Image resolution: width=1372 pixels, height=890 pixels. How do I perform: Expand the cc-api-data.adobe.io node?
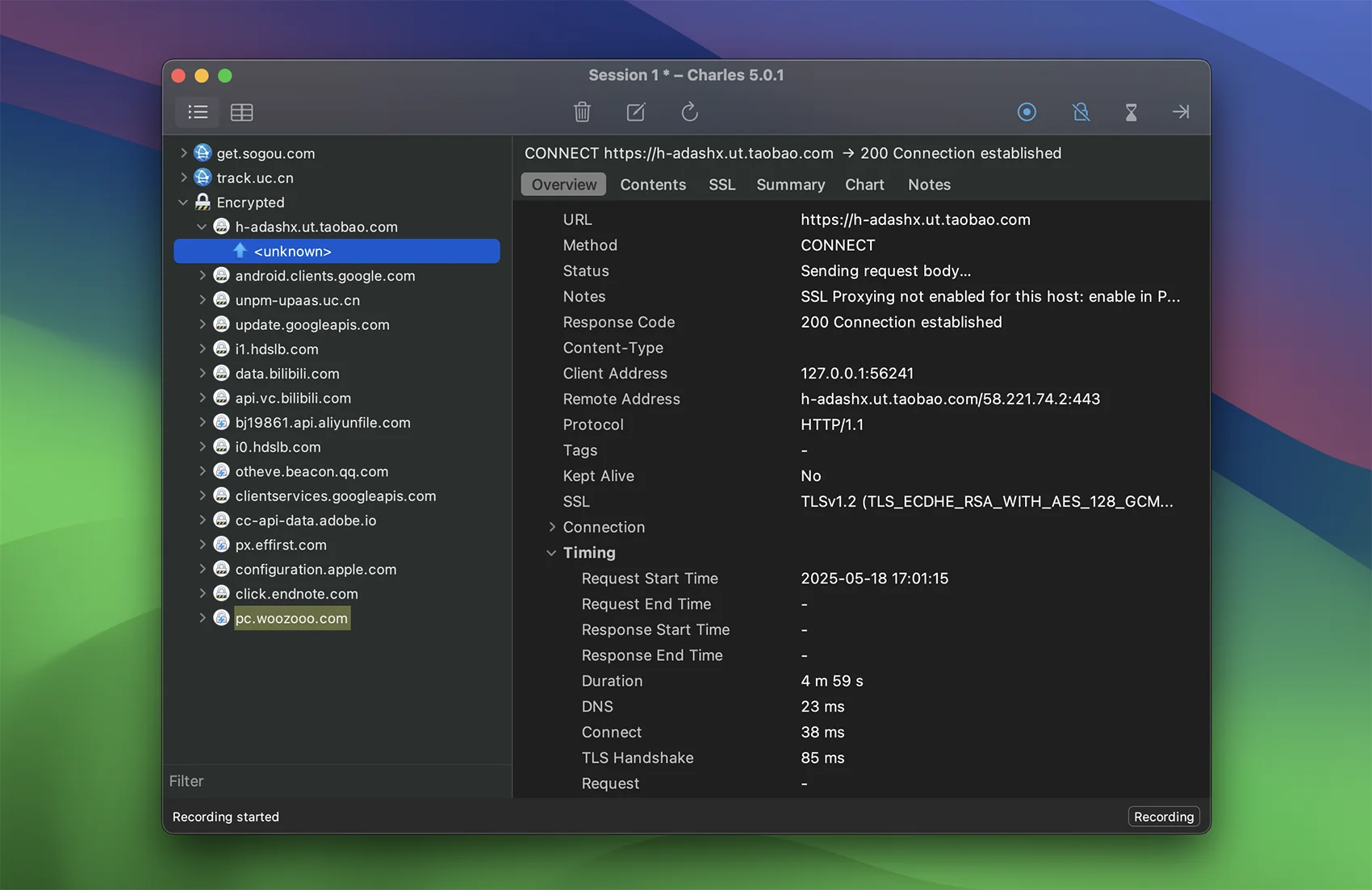point(202,520)
